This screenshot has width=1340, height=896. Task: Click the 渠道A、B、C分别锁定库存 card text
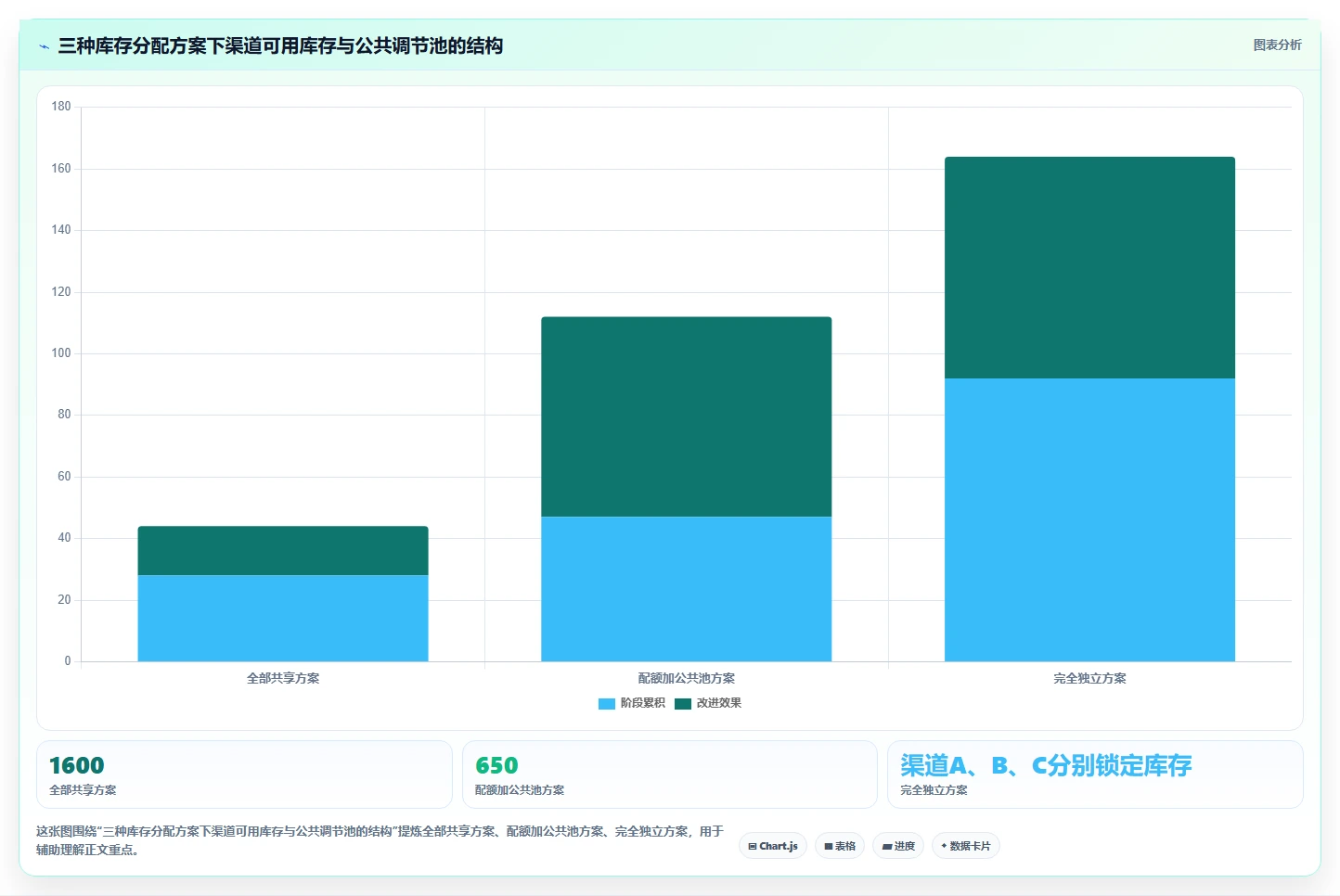click(x=1046, y=765)
